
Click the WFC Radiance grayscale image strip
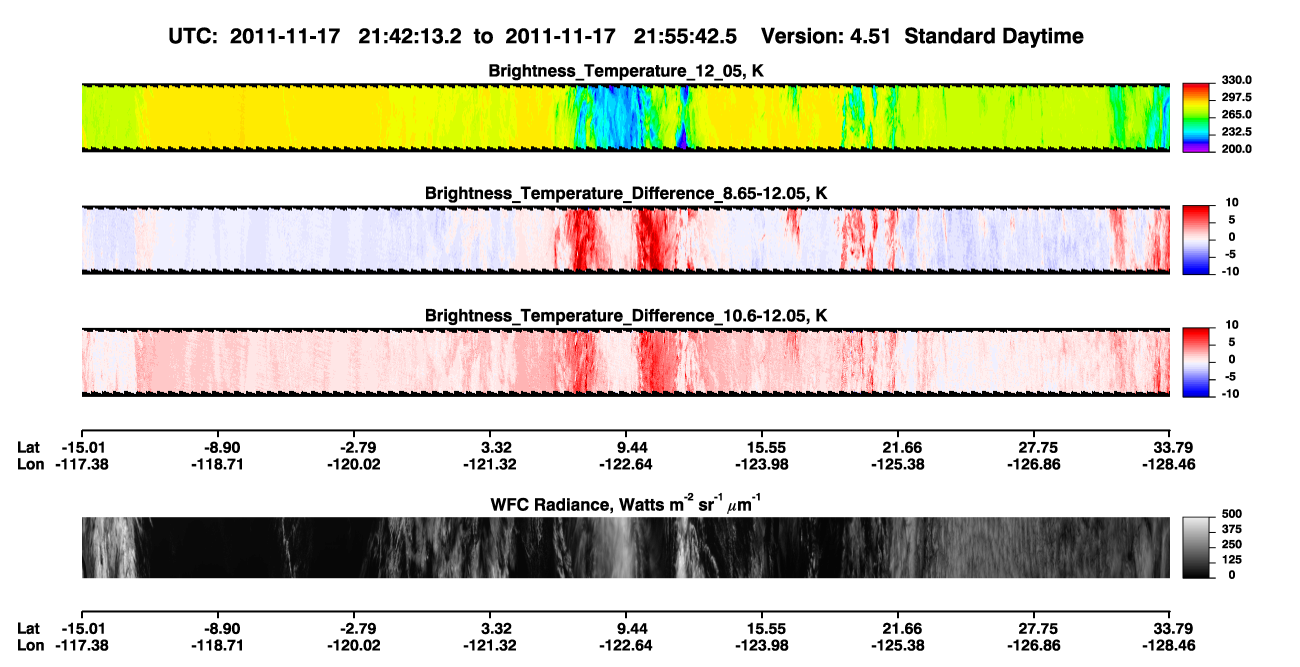625,548
